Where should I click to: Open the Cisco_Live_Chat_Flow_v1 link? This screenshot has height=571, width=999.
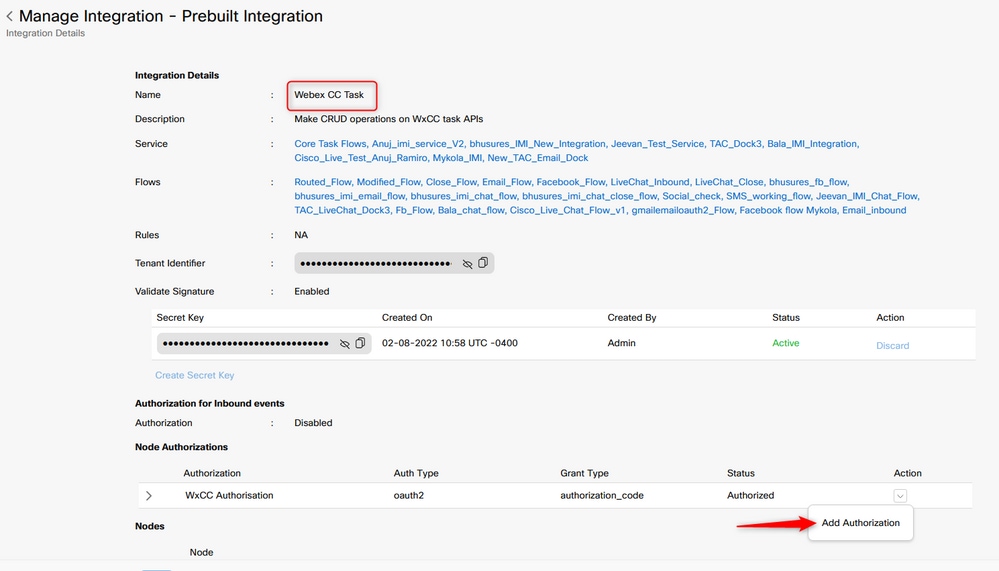[568, 210]
